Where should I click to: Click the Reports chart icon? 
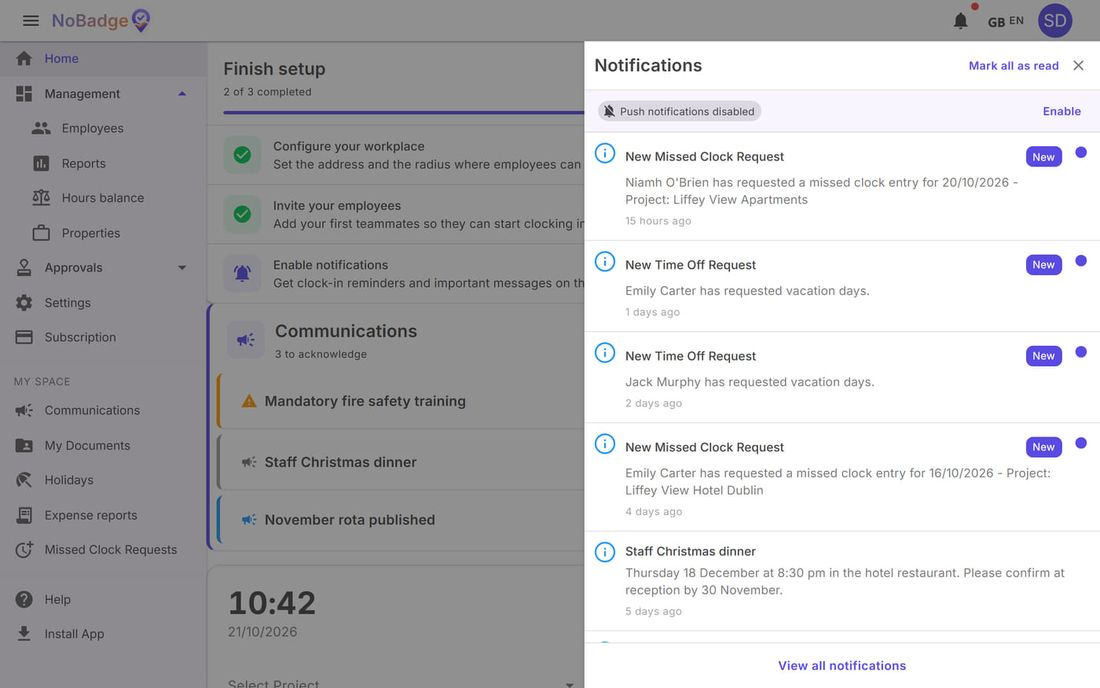click(41, 163)
